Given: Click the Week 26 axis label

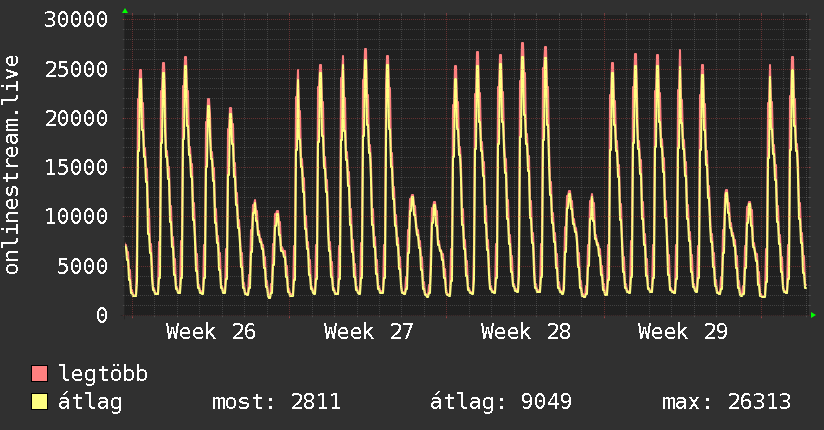Looking at the screenshot, I should (211, 332).
